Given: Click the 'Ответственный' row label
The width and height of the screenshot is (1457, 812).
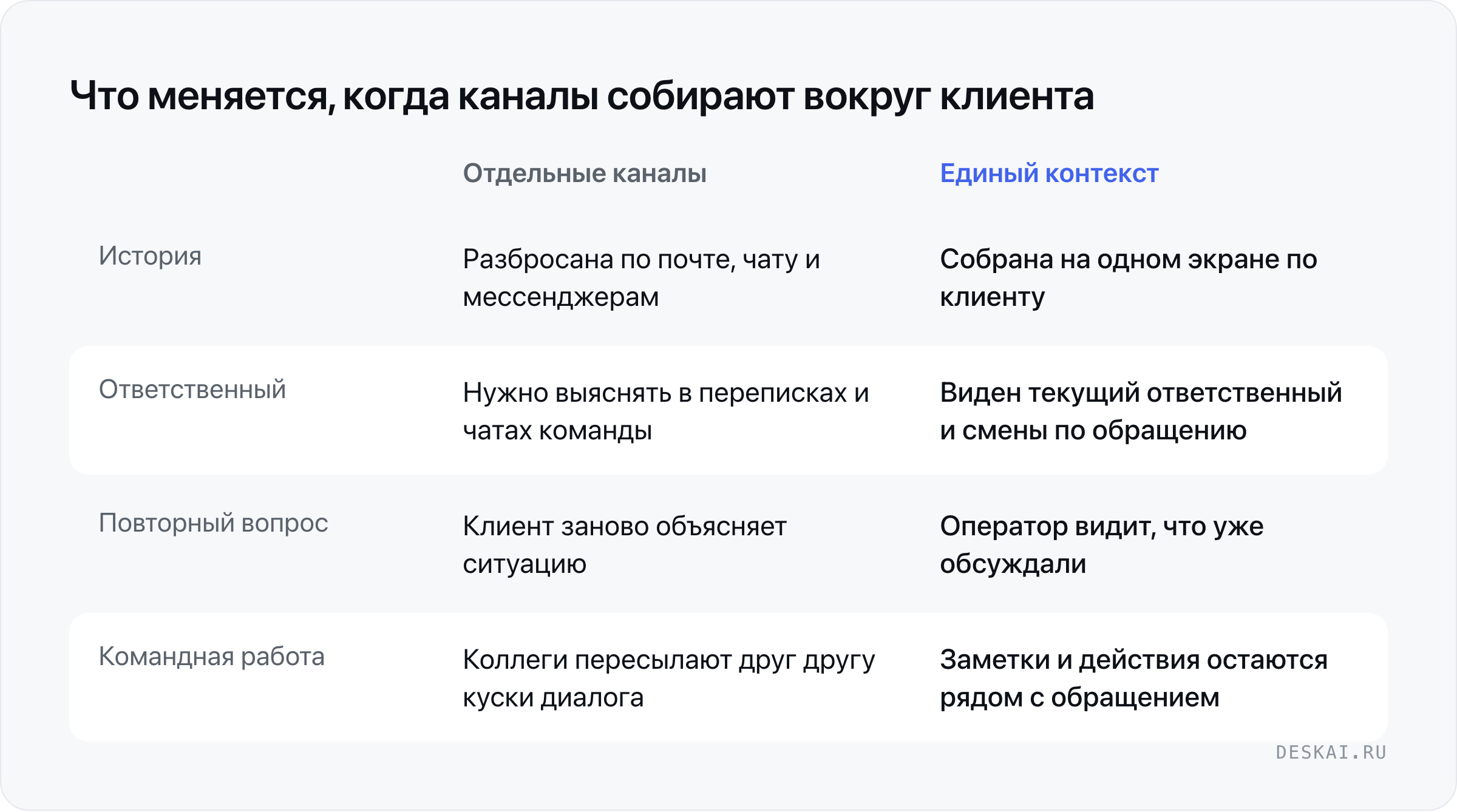Looking at the screenshot, I should click(x=192, y=390).
